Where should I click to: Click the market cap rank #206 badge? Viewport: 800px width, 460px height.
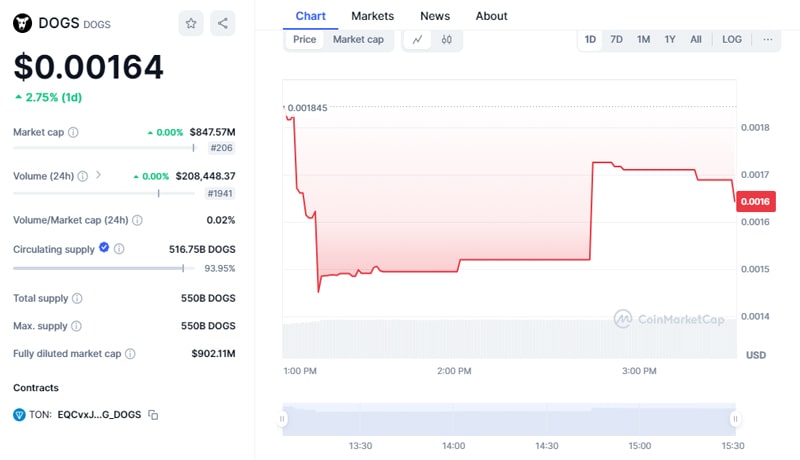point(221,148)
